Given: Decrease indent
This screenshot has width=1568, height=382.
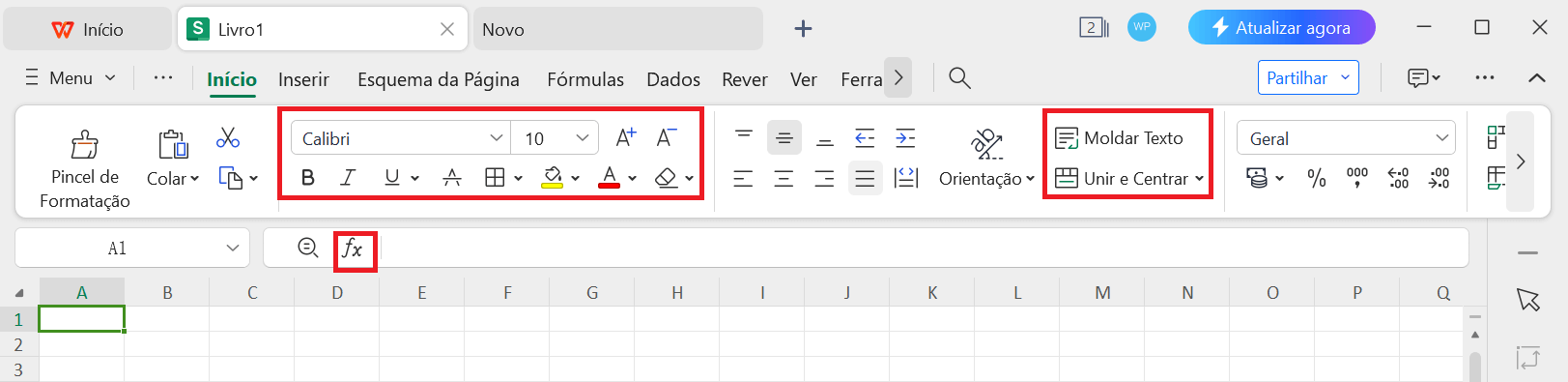Looking at the screenshot, I should (x=865, y=138).
